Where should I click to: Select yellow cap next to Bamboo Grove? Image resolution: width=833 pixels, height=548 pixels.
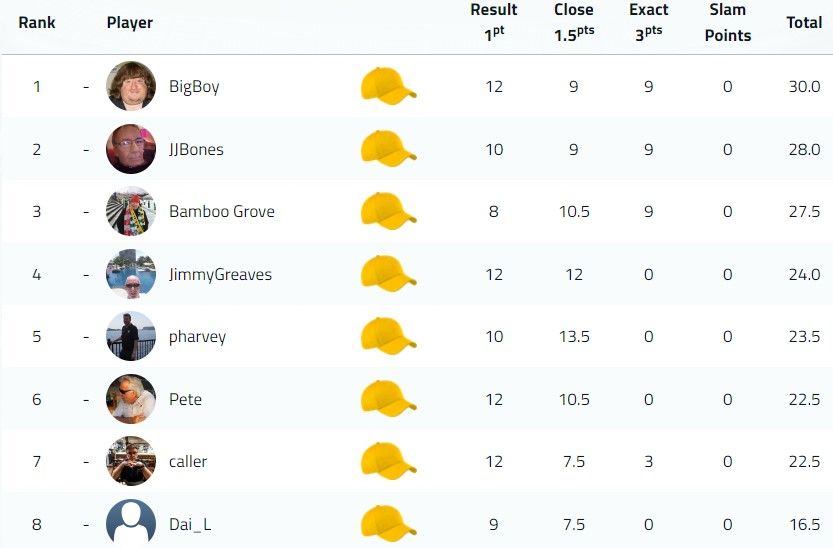(388, 211)
